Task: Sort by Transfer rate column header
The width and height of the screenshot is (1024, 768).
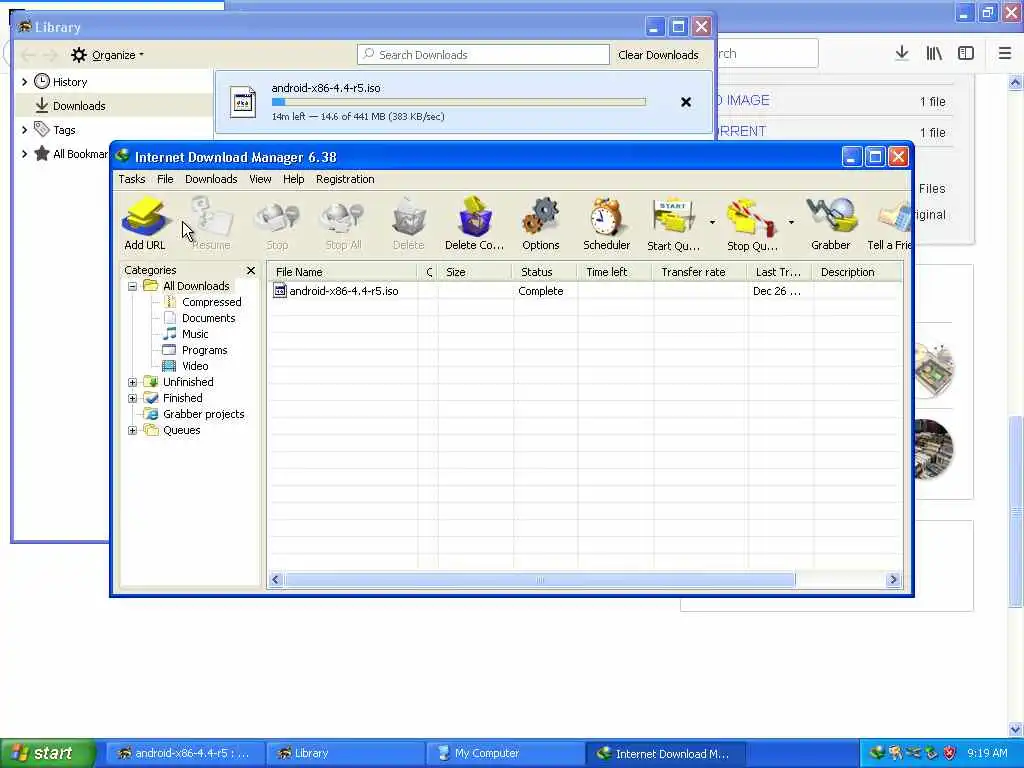Action: 699,272
